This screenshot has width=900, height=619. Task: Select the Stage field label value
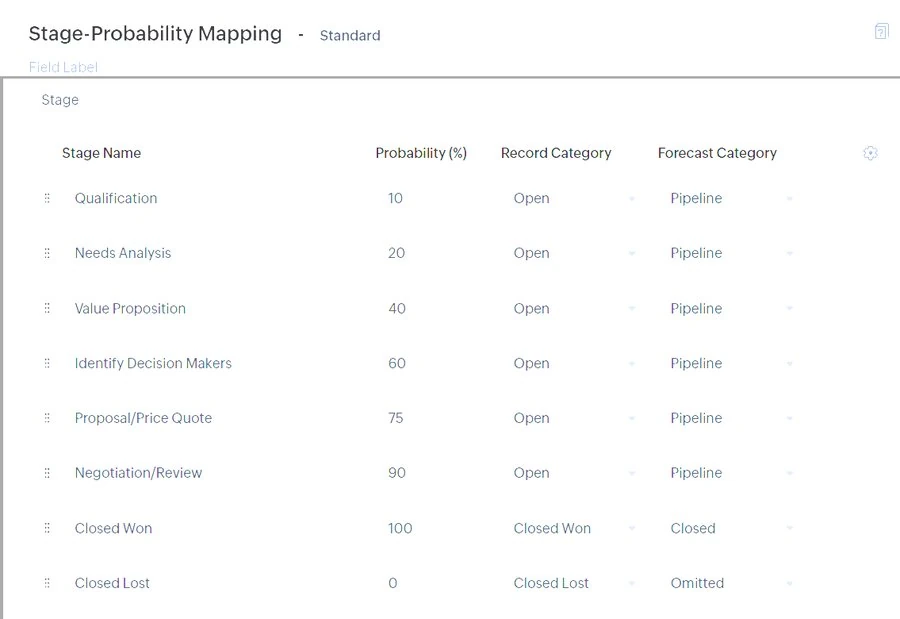[x=60, y=100]
